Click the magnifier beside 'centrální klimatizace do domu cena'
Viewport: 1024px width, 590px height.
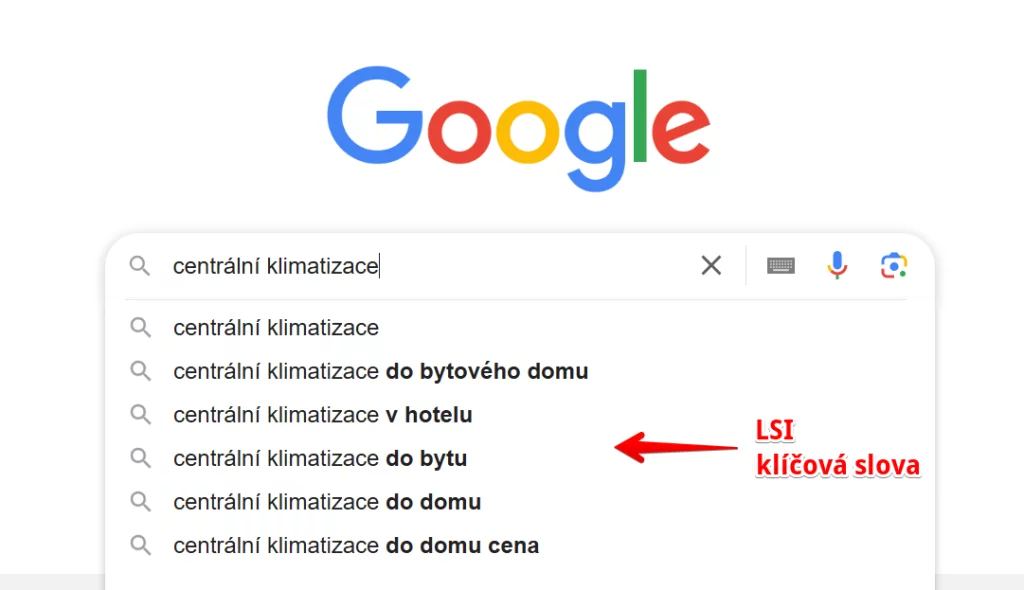pos(140,545)
